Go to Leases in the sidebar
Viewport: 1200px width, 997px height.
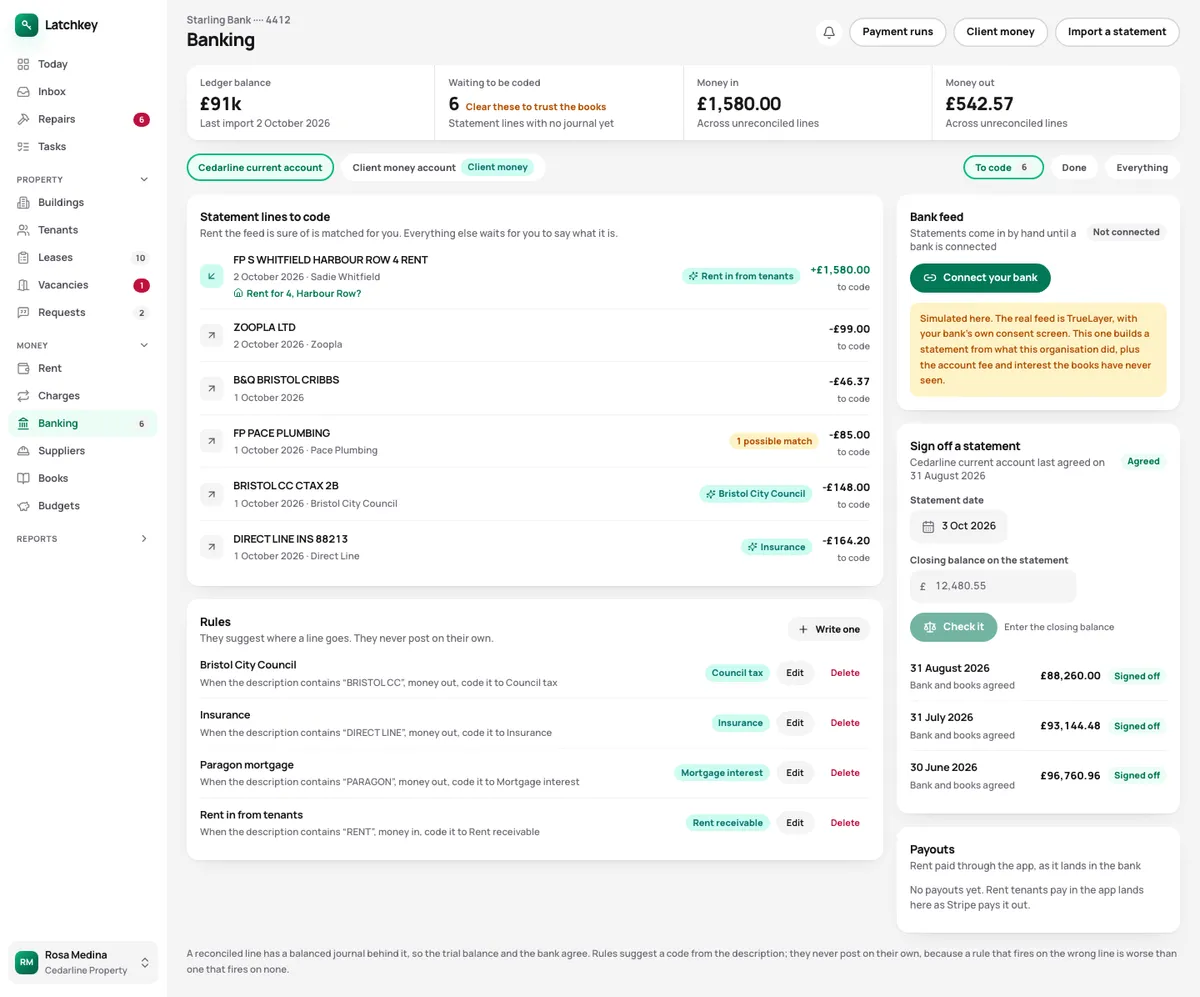point(83,257)
